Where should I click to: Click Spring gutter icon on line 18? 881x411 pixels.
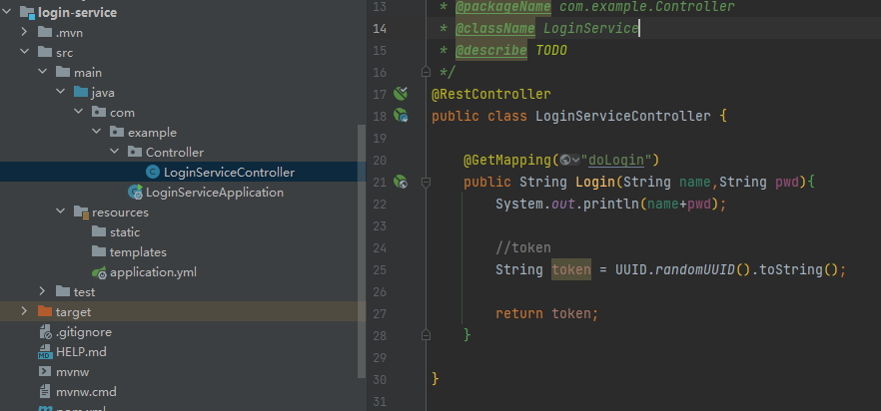click(401, 116)
